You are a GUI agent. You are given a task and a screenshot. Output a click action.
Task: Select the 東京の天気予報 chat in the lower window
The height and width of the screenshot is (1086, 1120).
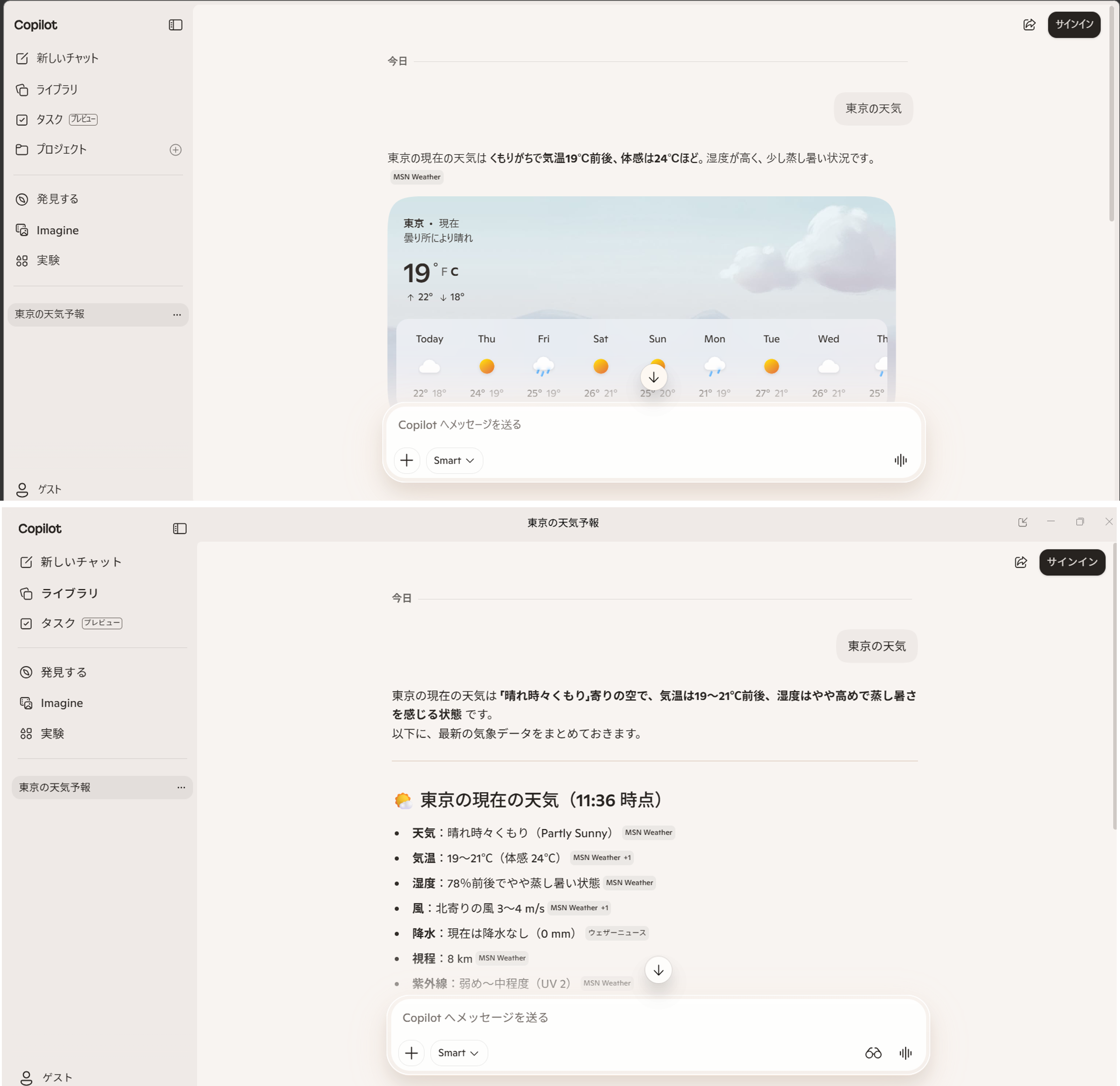click(x=102, y=788)
